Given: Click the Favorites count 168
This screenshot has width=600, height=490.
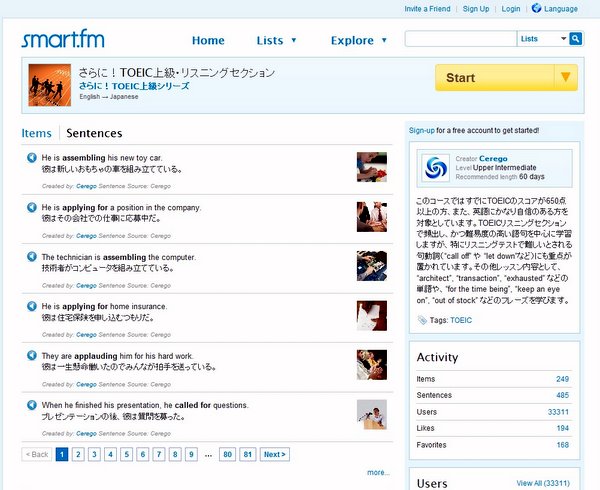Looking at the screenshot, I should (x=562, y=445).
